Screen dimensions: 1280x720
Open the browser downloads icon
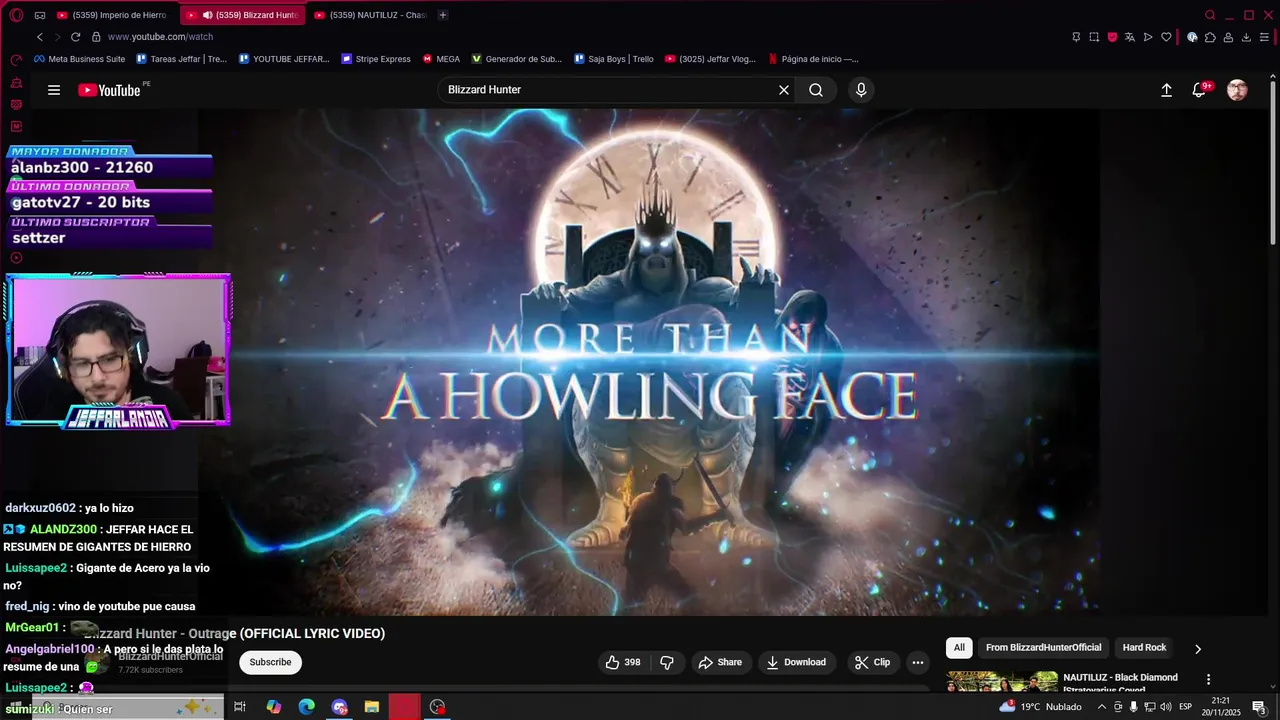1246,37
